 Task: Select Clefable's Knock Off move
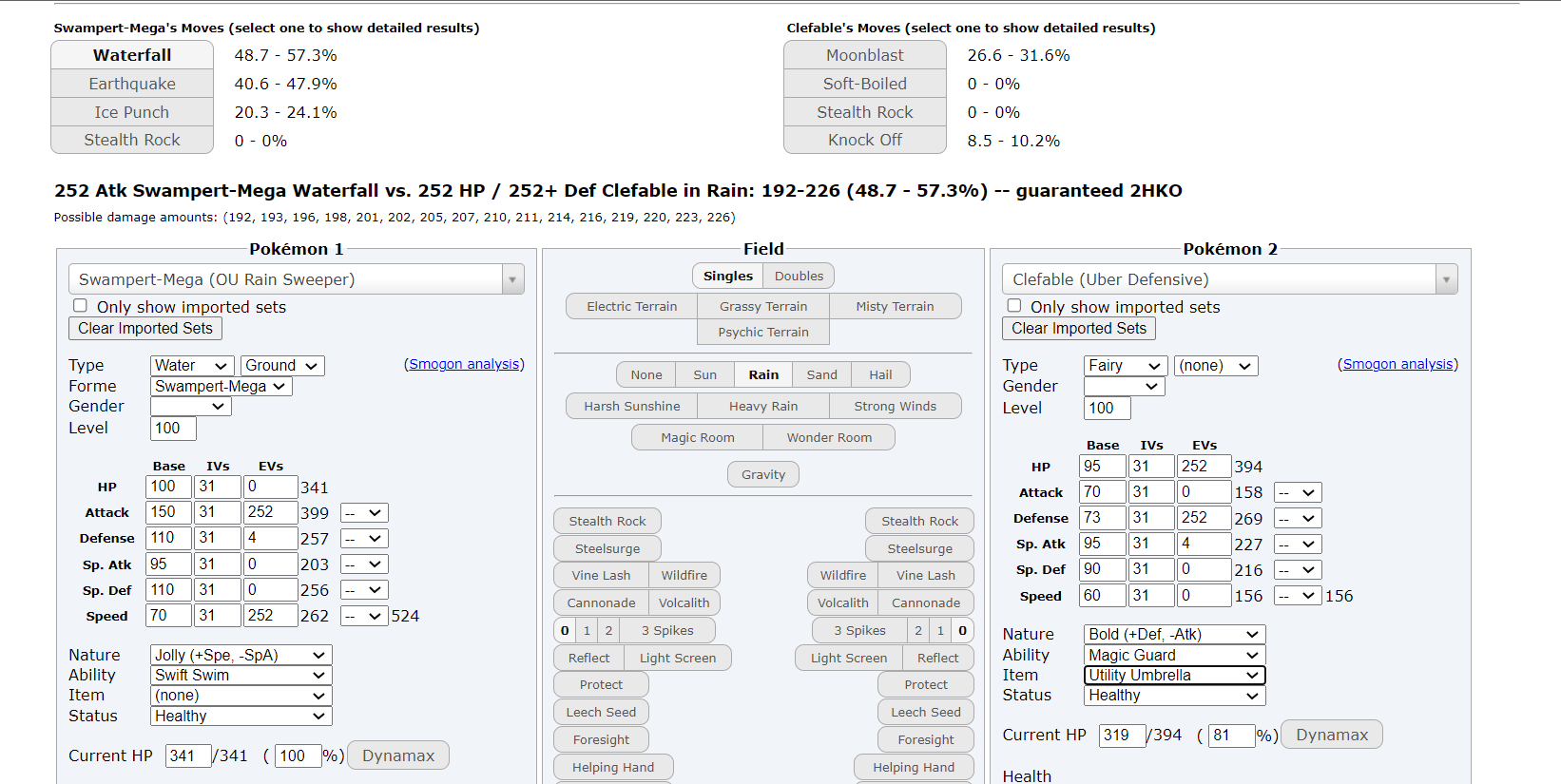[x=865, y=140]
